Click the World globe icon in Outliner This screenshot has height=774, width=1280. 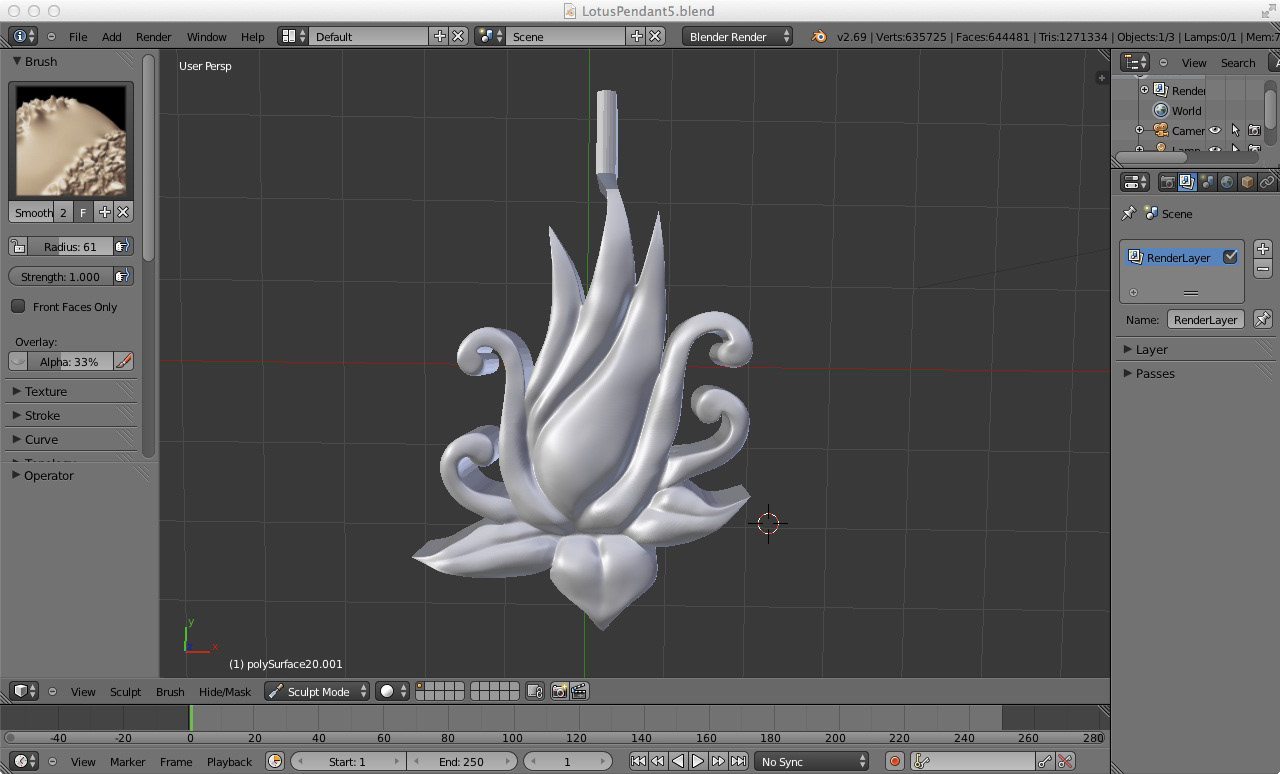(x=1161, y=110)
